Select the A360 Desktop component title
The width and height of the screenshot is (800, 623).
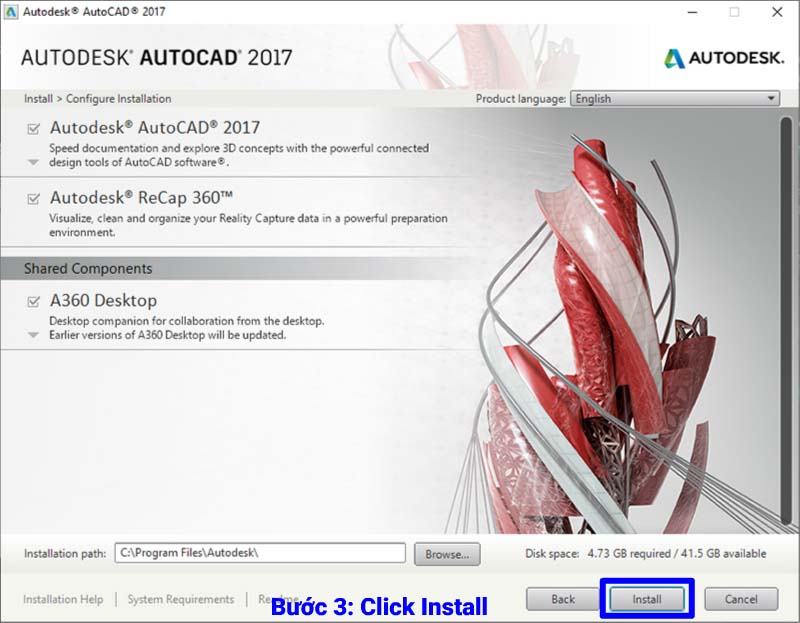point(103,301)
